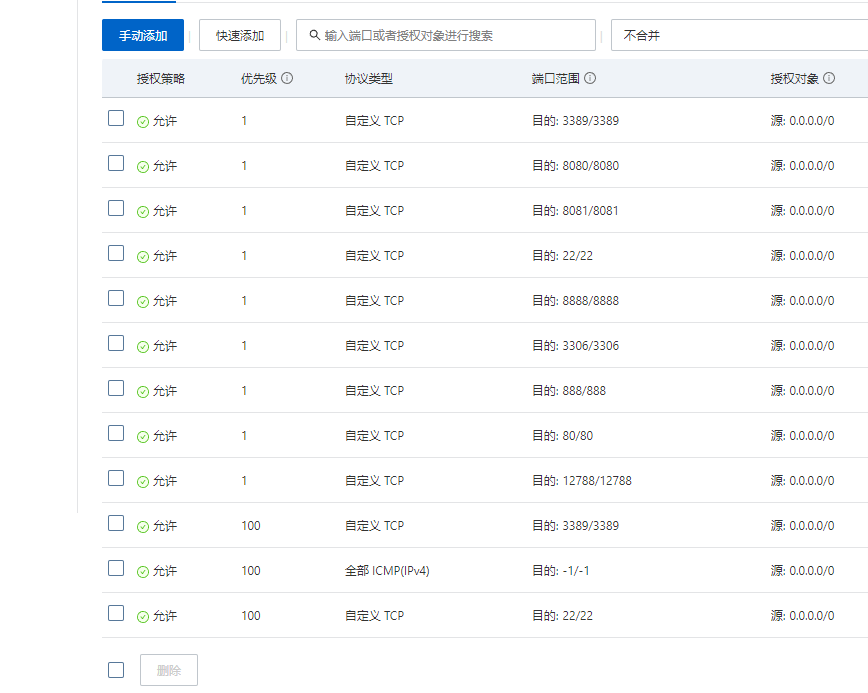This screenshot has height=693, width=868.
Task: Click the green allow icon in 8888/8888 row
Action: point(143,302)
